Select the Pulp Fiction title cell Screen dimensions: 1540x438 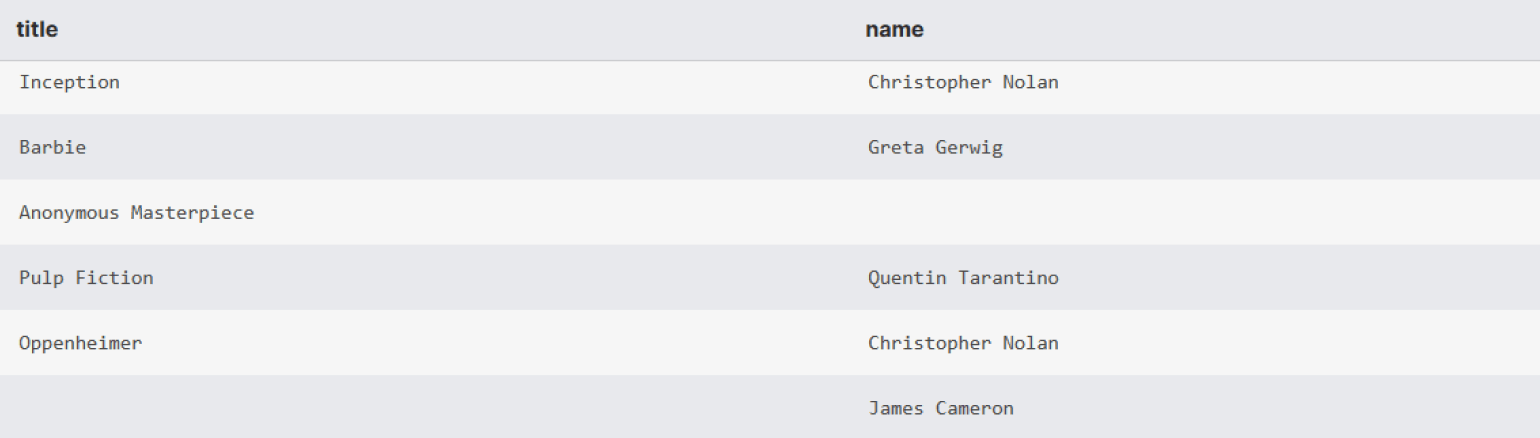point(87,278)
